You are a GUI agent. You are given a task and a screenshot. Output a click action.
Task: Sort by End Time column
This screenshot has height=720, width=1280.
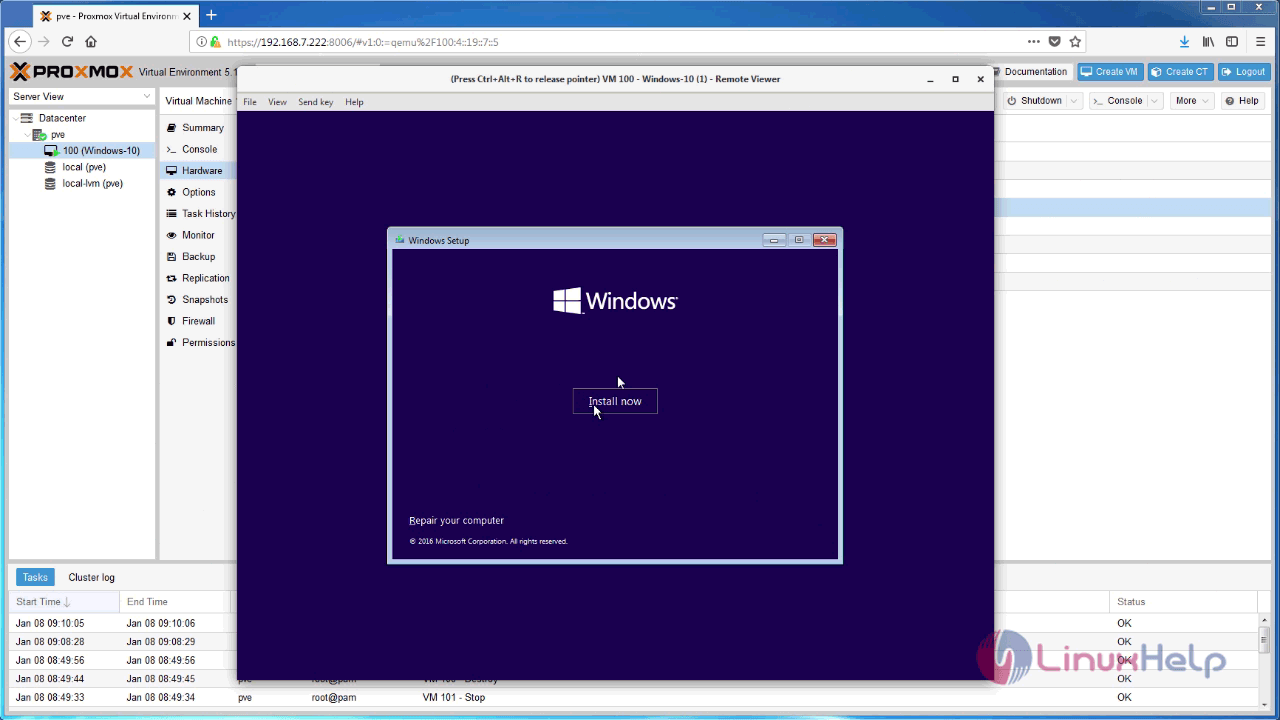[x=175, y=602]
